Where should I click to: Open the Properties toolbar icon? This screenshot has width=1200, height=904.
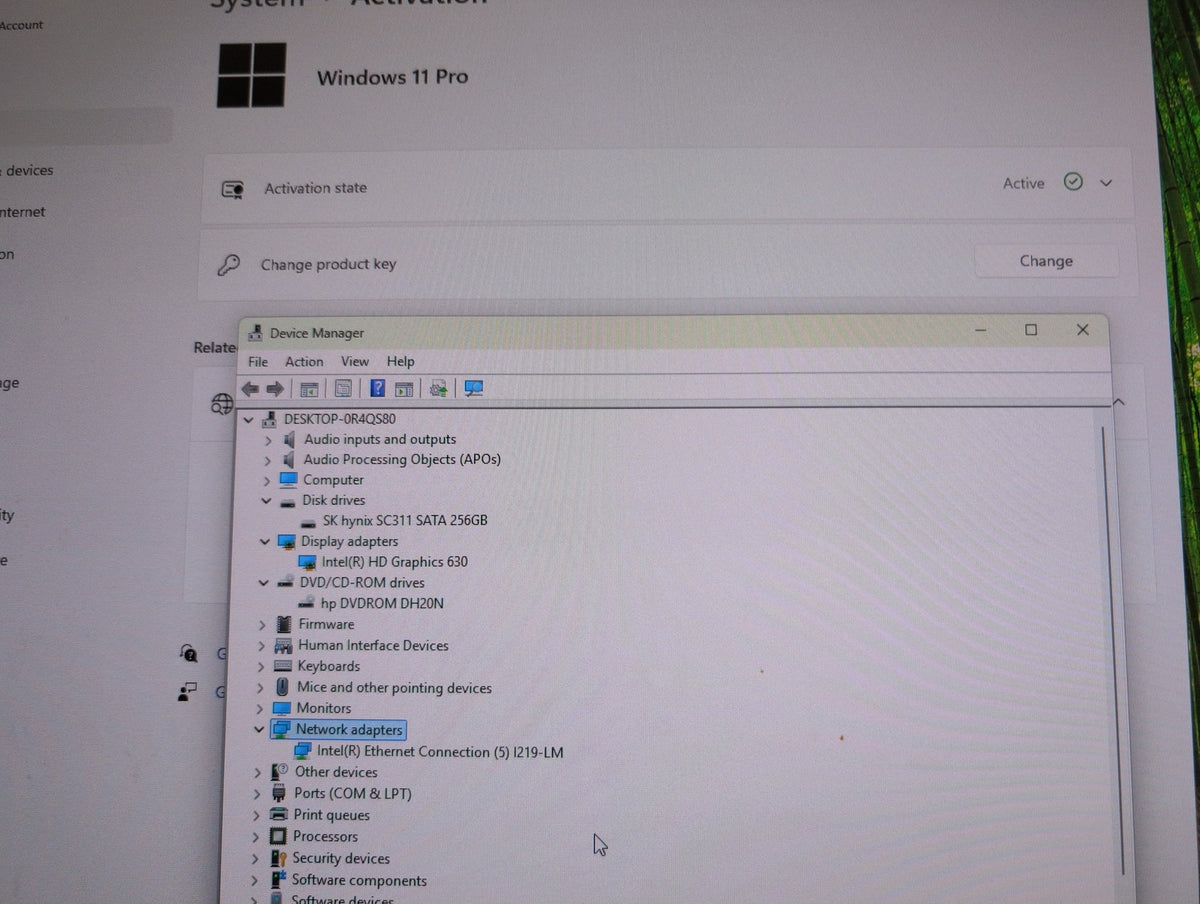click(343, 388)
